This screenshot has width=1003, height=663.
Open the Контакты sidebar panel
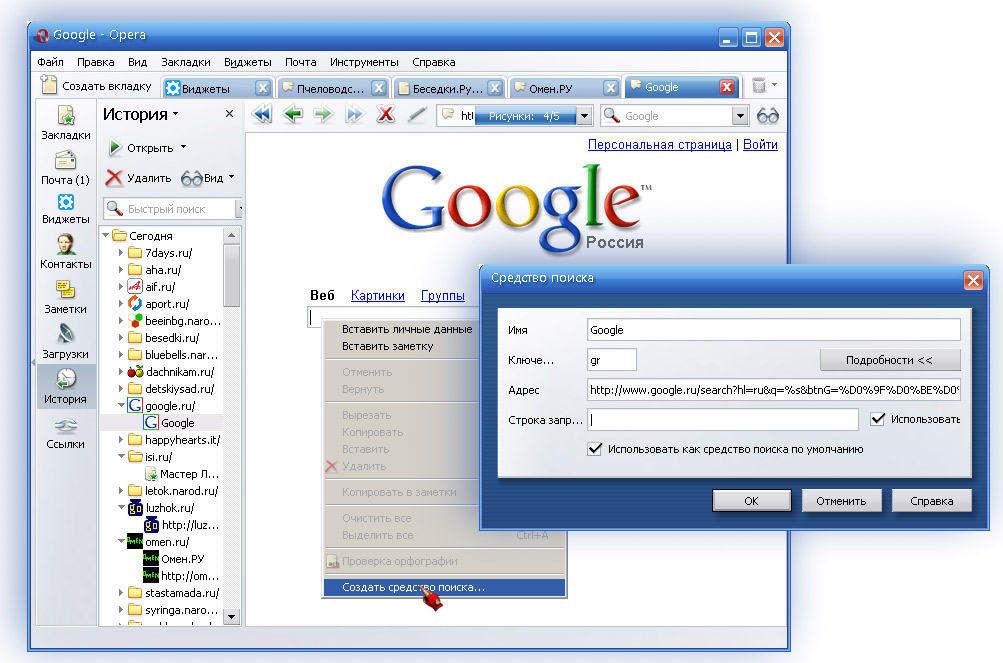(65, 252)
